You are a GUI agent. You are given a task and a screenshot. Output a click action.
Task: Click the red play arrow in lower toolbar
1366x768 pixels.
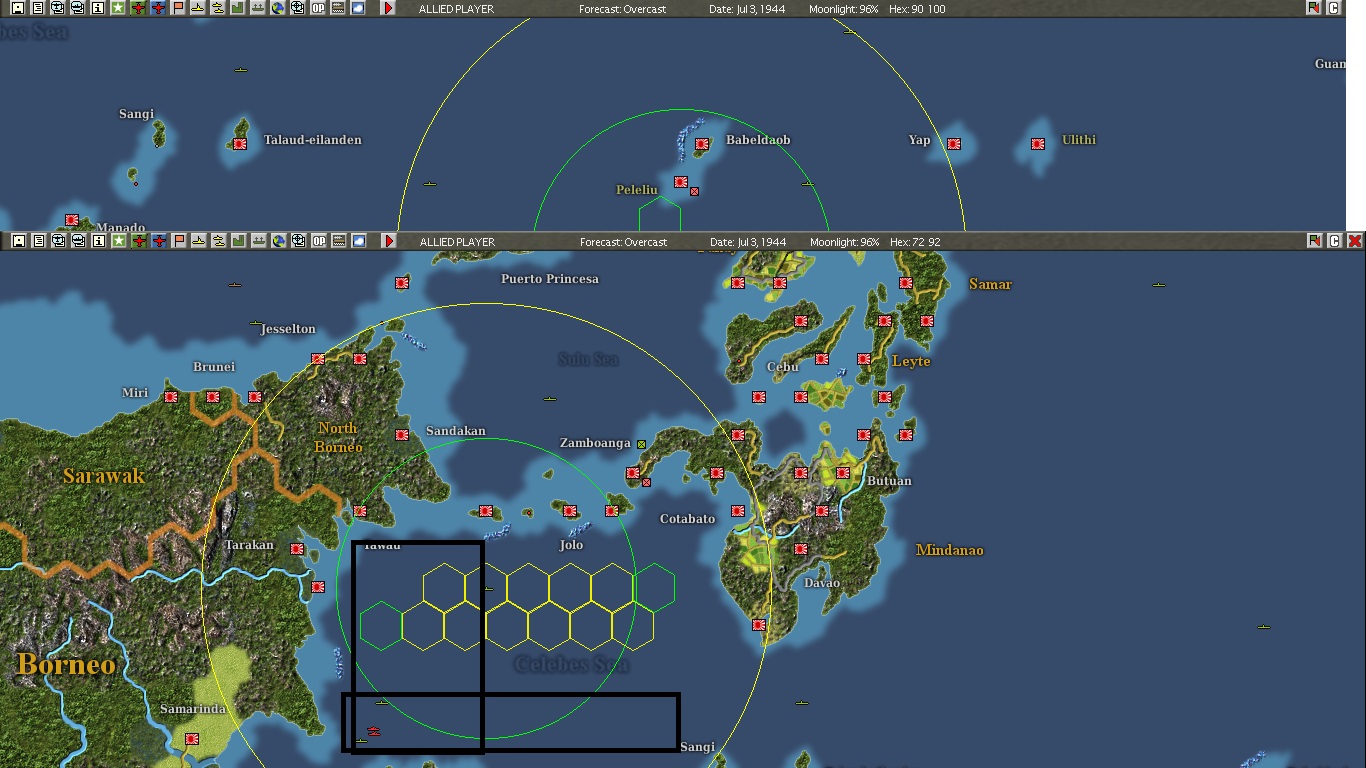388,241
